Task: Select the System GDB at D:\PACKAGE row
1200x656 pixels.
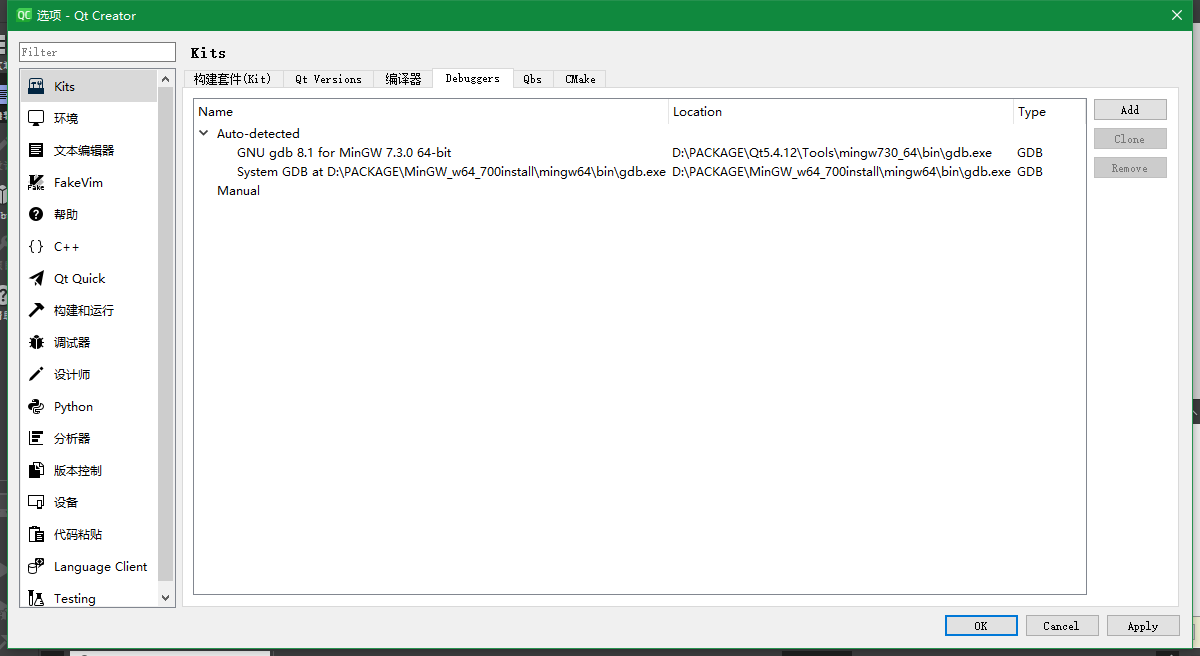Action: pos(640,172)
